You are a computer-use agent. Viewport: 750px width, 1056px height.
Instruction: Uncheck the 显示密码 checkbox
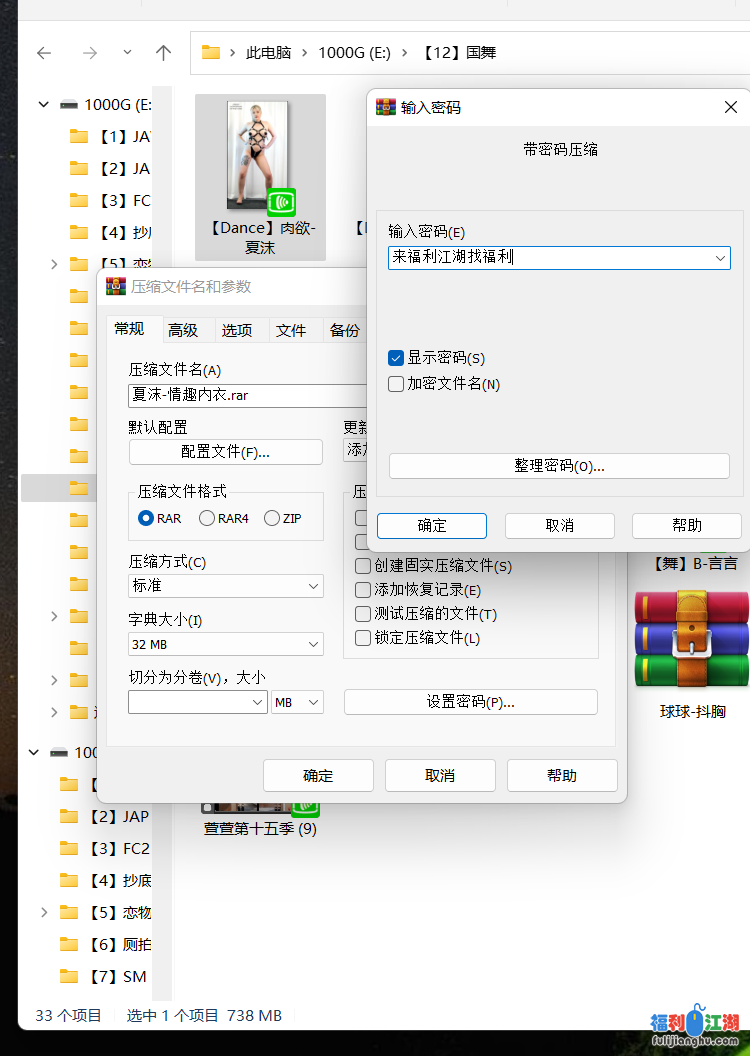(396, 358)
